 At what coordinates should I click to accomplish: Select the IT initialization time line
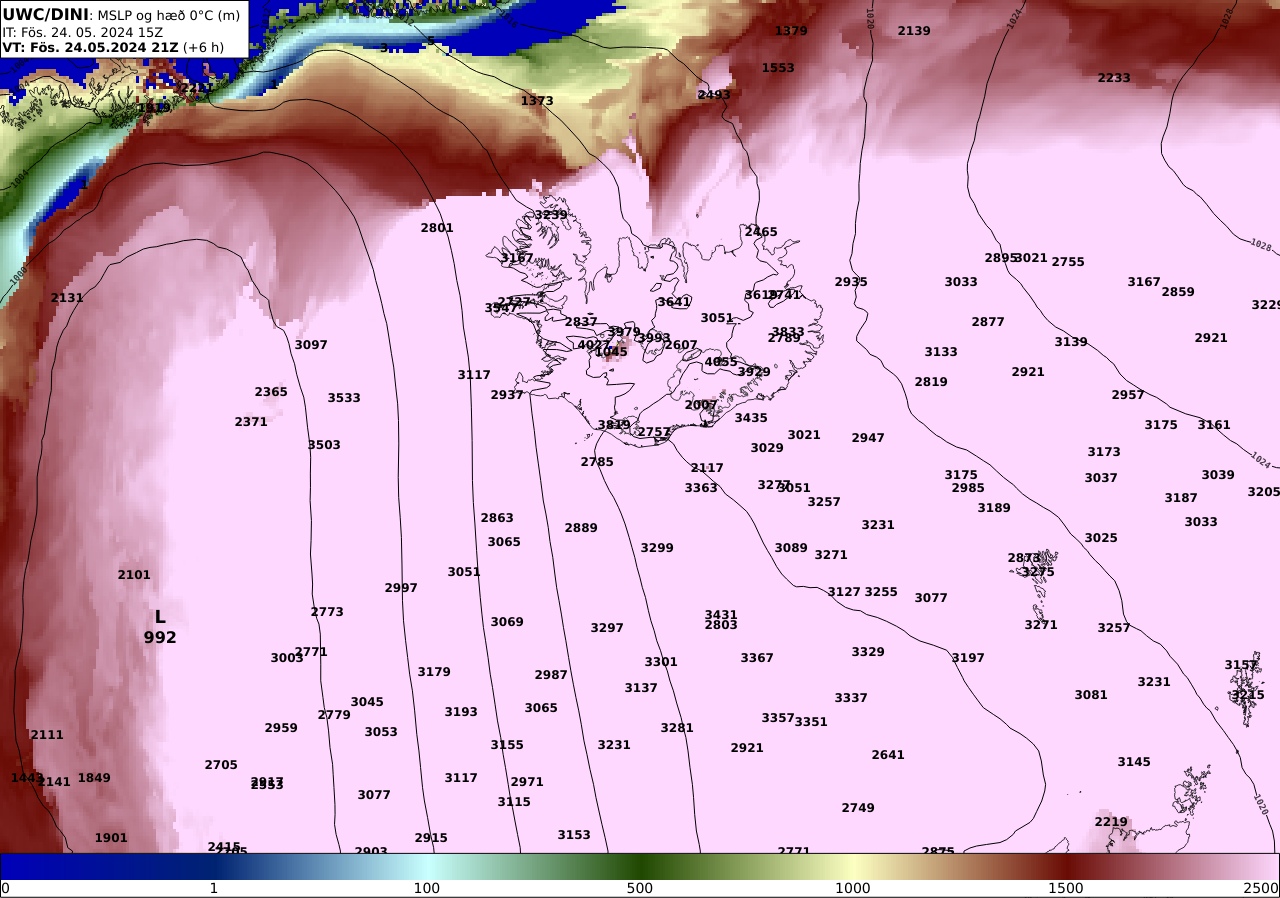82,32
